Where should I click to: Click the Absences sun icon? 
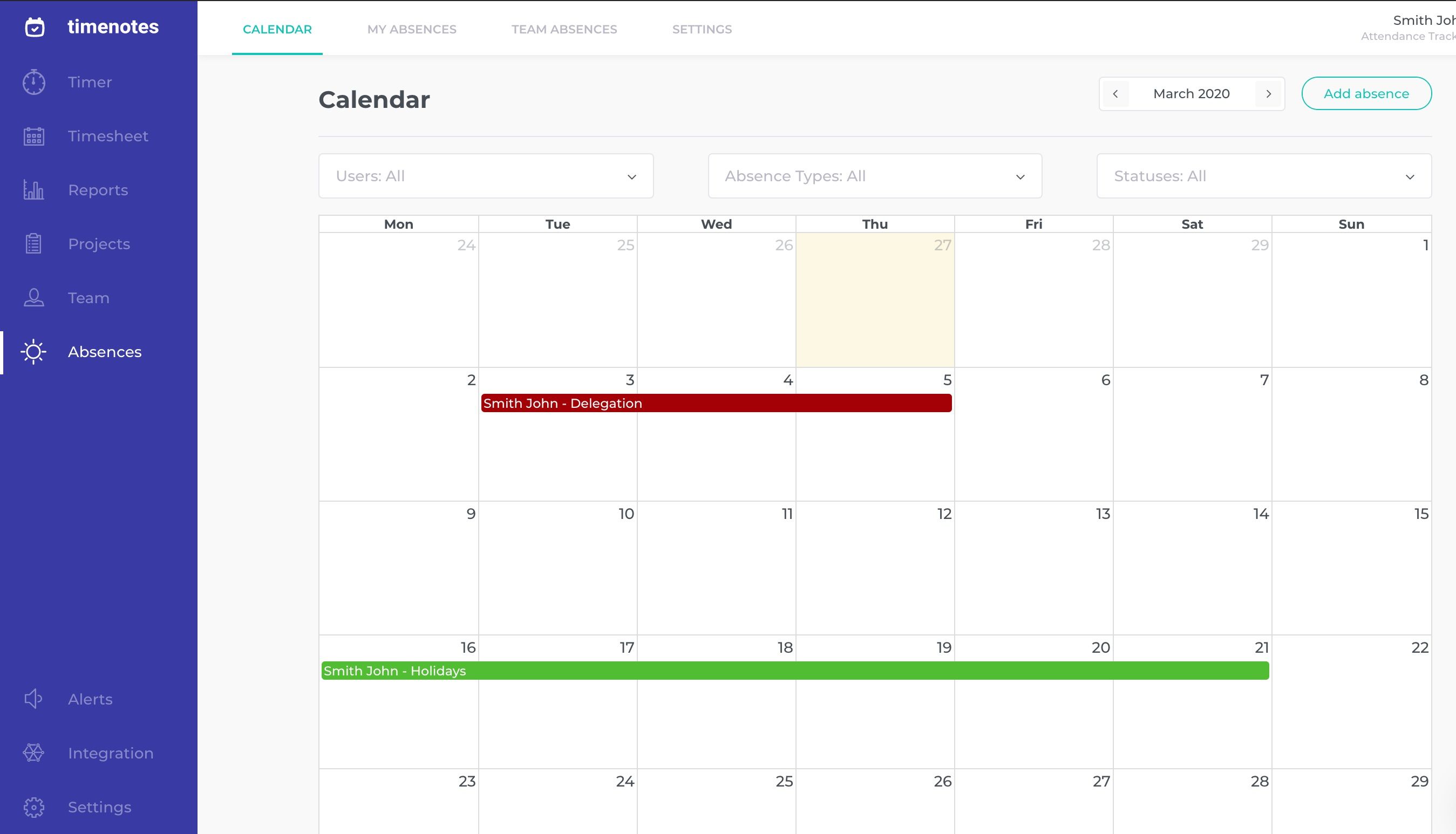coord(34,352)
